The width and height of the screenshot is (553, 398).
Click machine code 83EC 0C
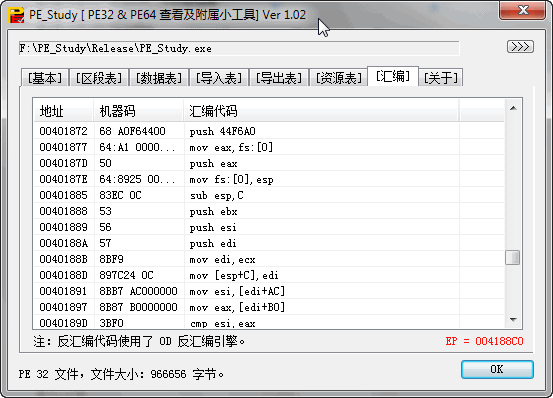point(120,195)
